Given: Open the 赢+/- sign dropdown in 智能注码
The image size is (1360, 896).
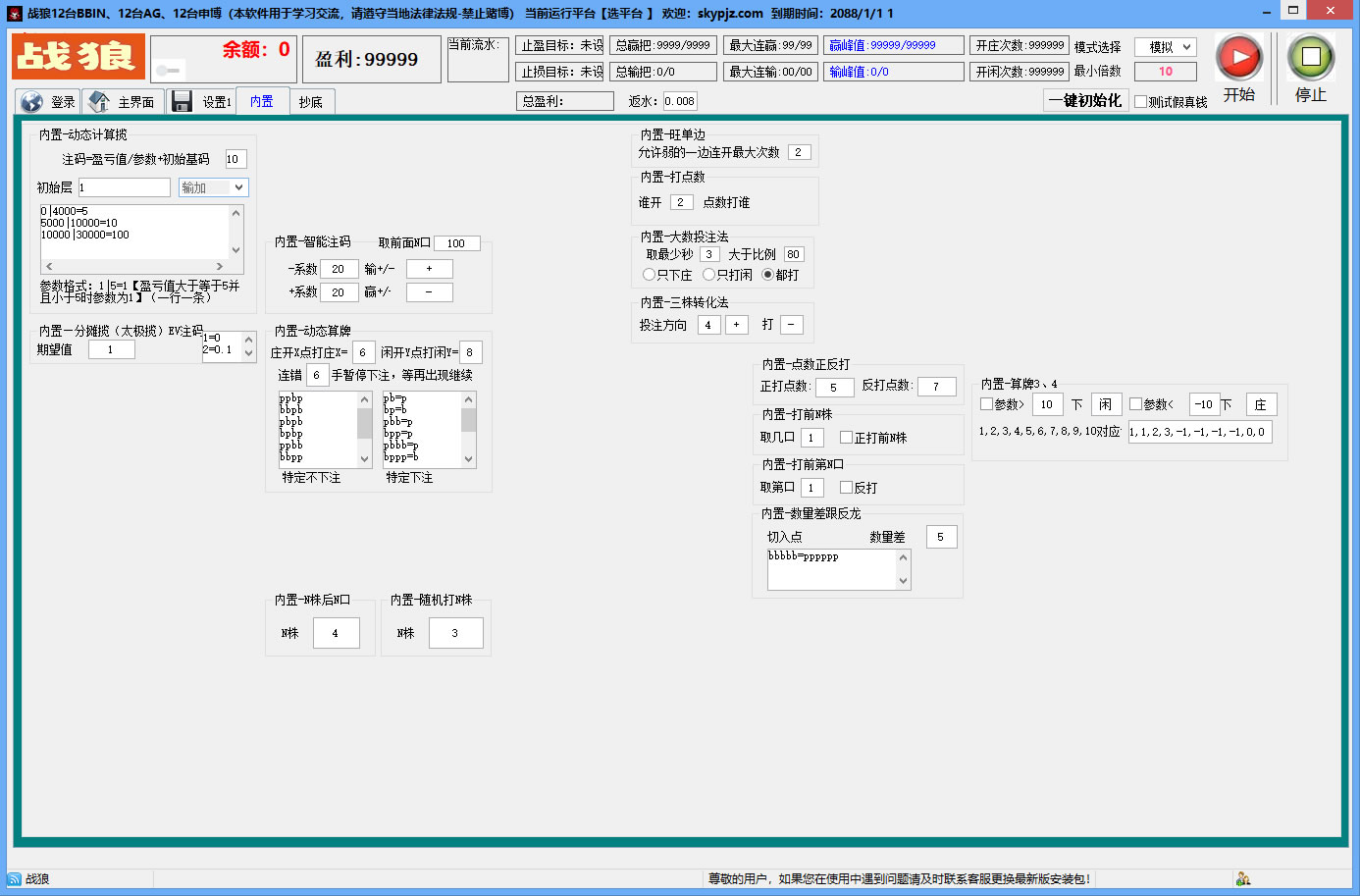Looking at the screenshot, I should [x=429, y=290].
